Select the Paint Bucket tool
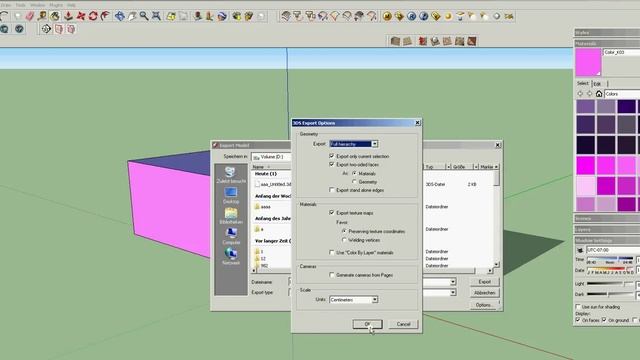The width and height of the screenshot is (640, 360). [x=55, y=16]
